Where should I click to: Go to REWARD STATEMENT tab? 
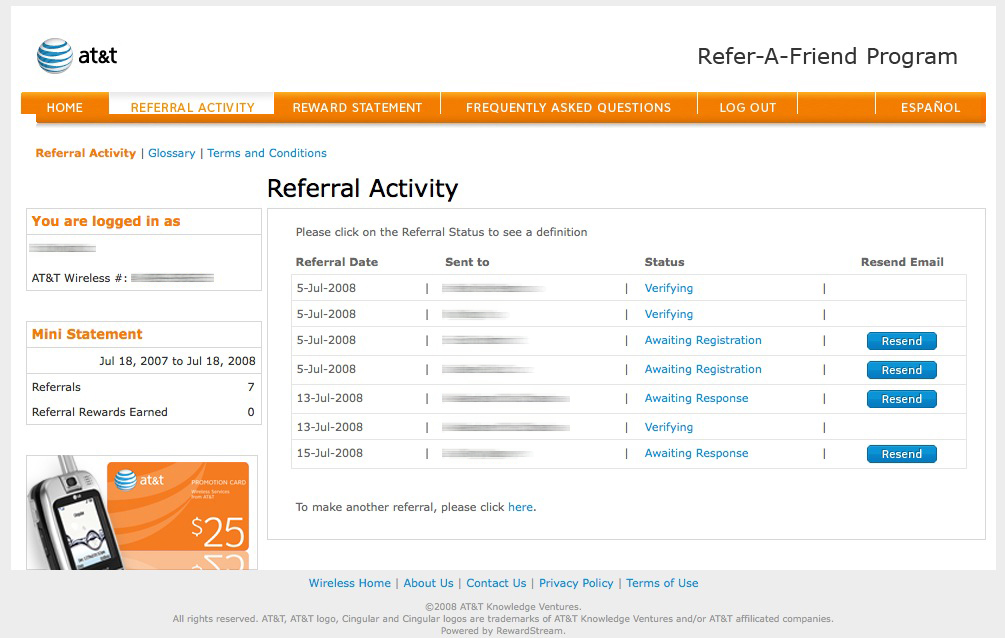(x=357, y=108)
